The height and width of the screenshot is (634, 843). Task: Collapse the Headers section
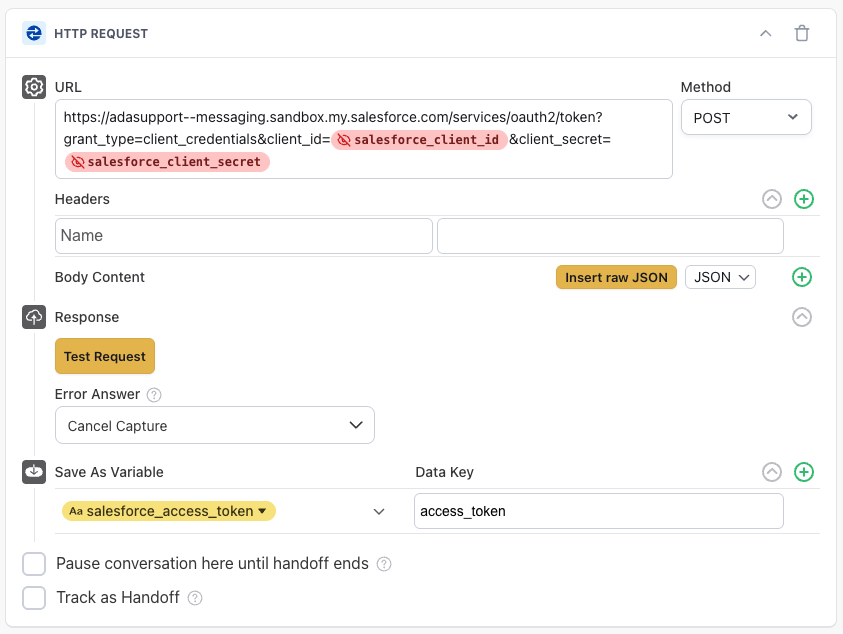click(772, 199)
